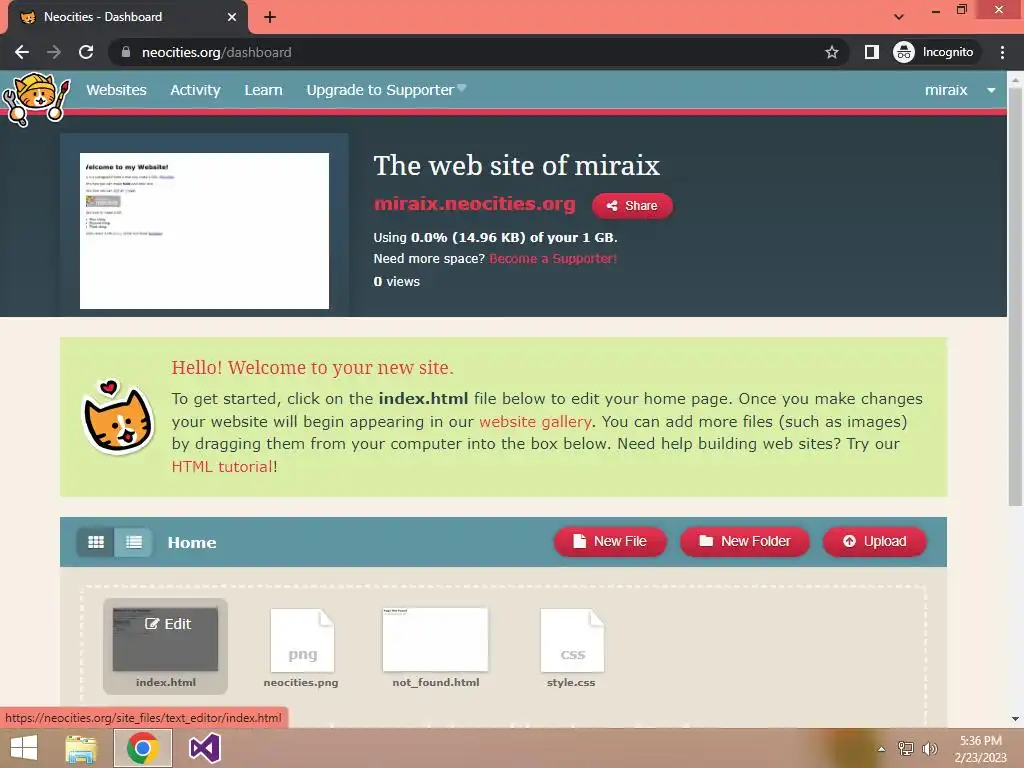Open Visual Studio from taskbar
The image size is (1024, 768).
point(204,748)
